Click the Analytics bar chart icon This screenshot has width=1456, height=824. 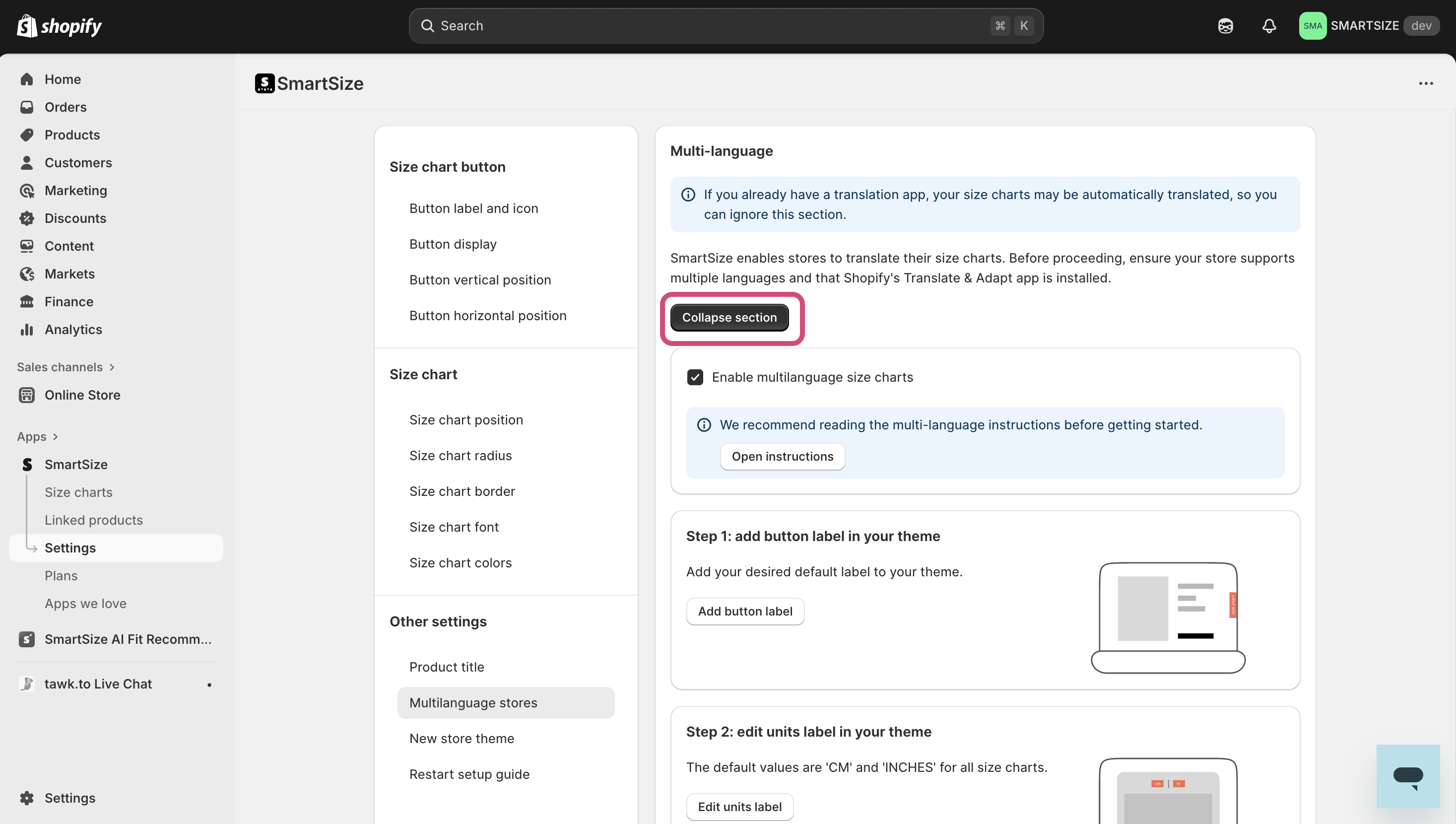click(27, 330)
